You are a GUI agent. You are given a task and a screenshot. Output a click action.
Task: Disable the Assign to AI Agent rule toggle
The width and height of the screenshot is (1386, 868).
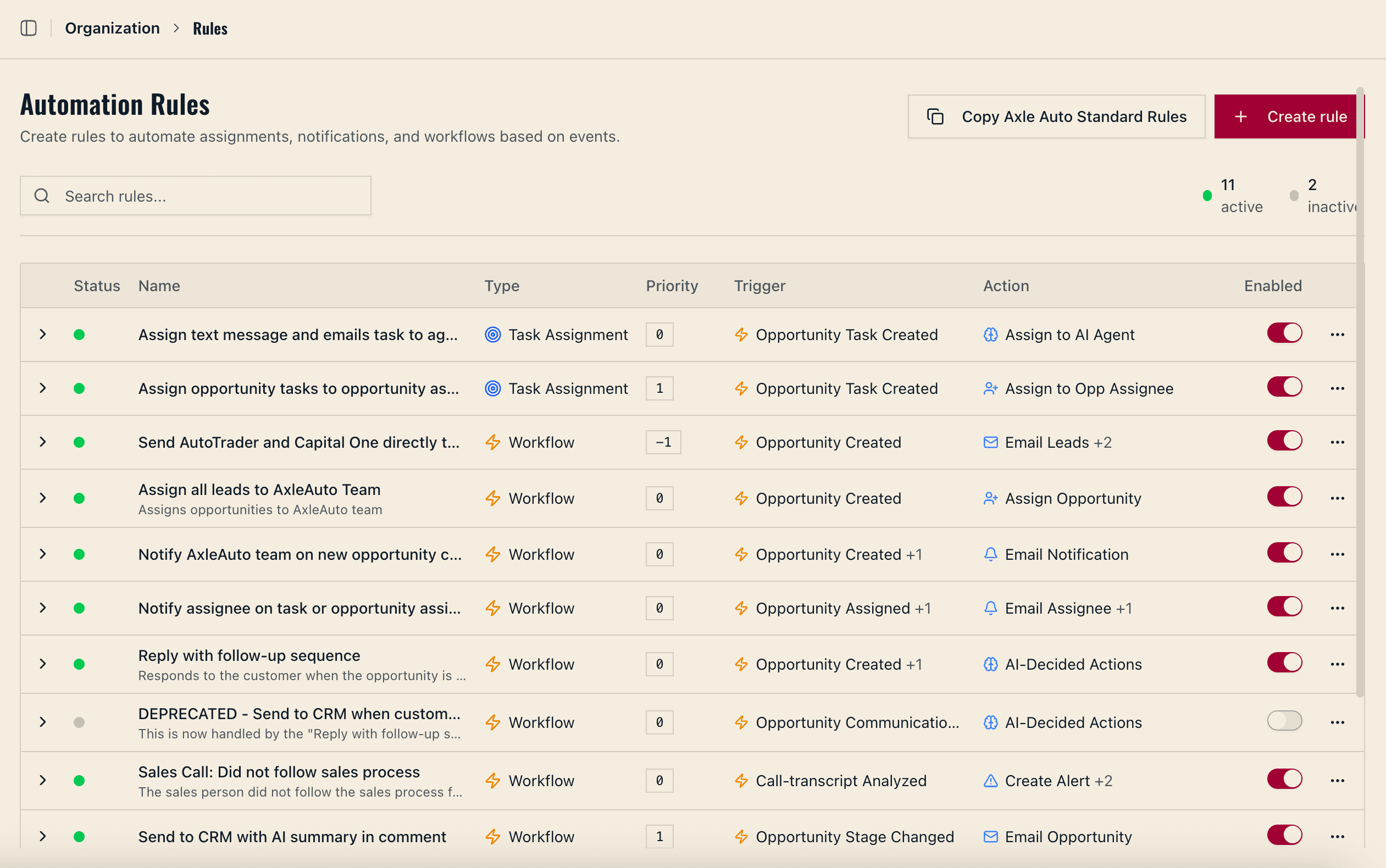pos(1284,333)
